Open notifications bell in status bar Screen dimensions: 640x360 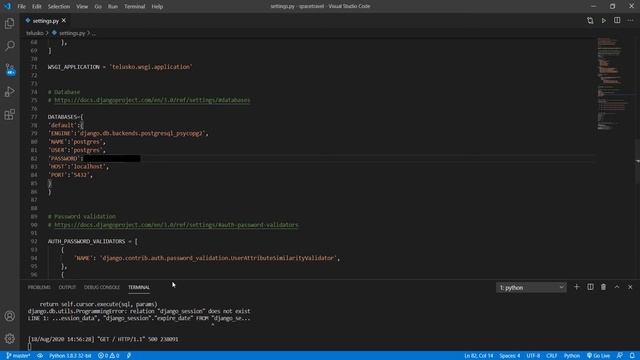[x=632, y=356]
